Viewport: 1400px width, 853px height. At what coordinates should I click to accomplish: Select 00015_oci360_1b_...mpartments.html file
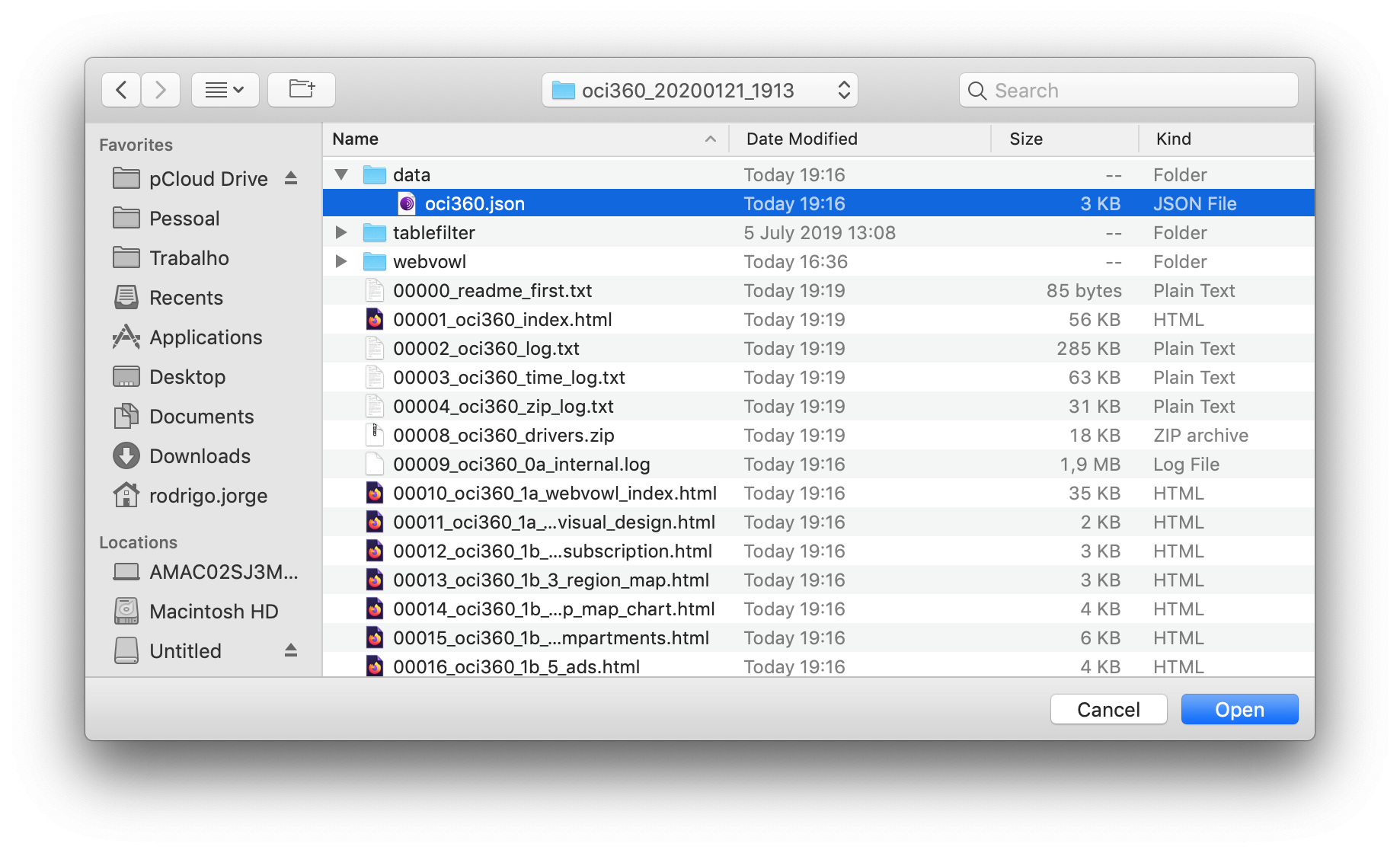coord(551,637)
